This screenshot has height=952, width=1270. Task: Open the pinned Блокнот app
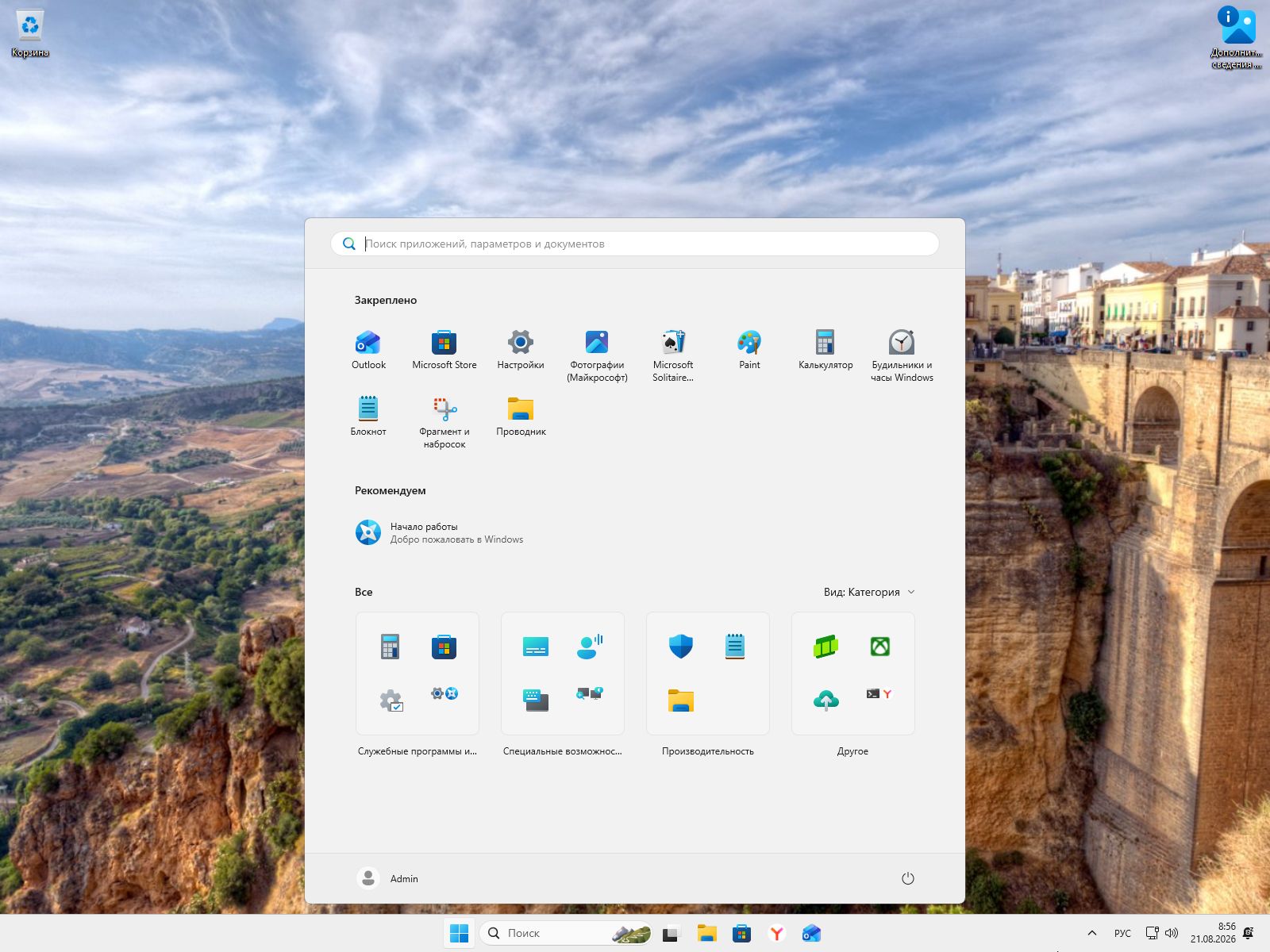point(368,416)
